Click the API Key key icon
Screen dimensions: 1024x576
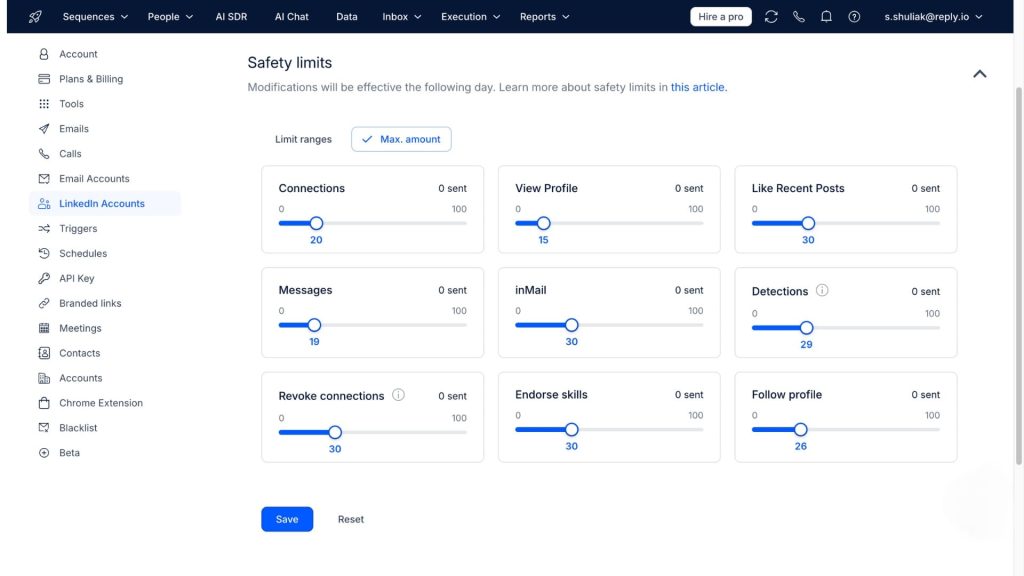coord(44,278)
